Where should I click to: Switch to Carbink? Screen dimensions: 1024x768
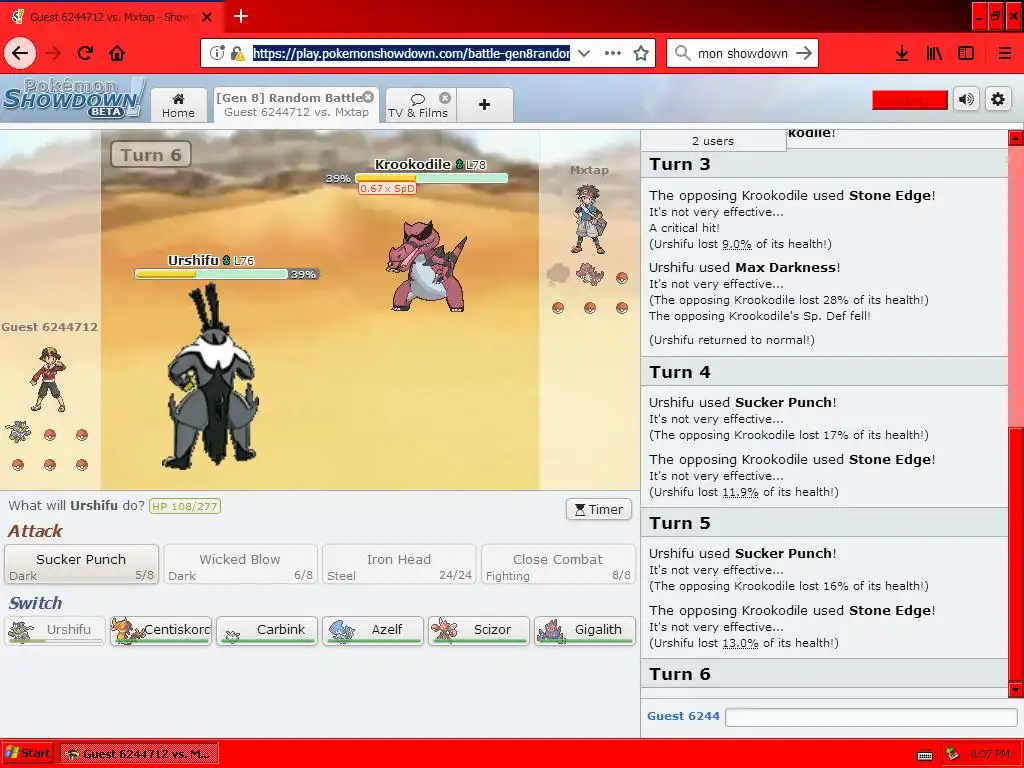(x=266, y=630)
